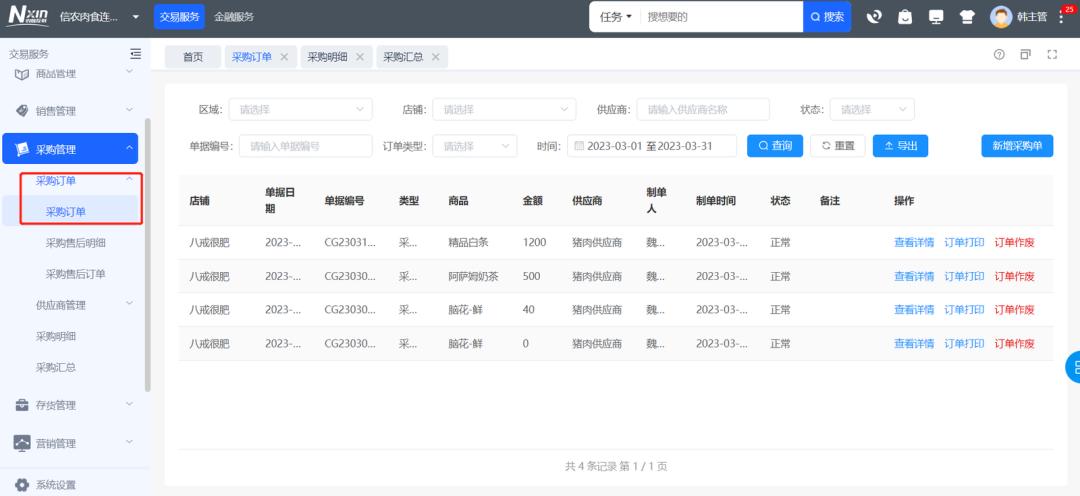Print the 精品白条 order
Screen dimensions: 1080x496
point(964,242)
